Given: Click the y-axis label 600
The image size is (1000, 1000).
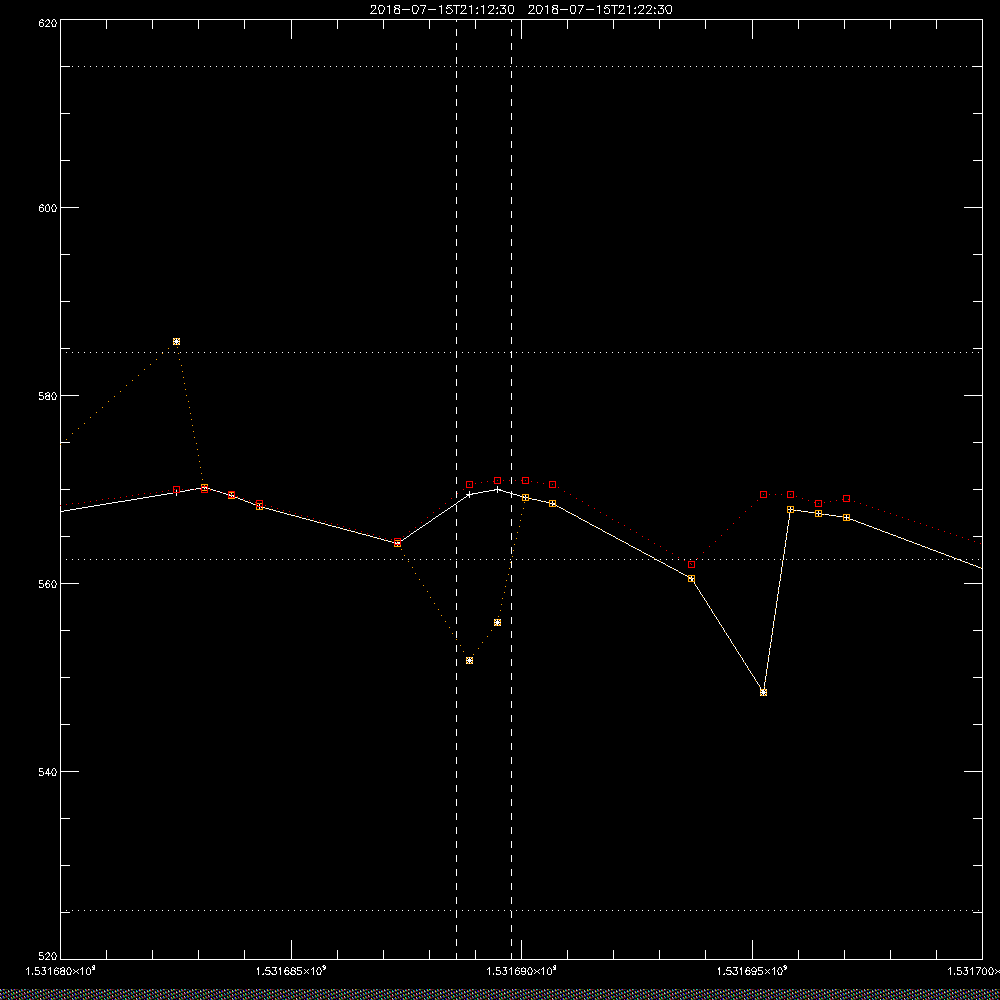Looking at the screenshot, I should coord(48,208).
